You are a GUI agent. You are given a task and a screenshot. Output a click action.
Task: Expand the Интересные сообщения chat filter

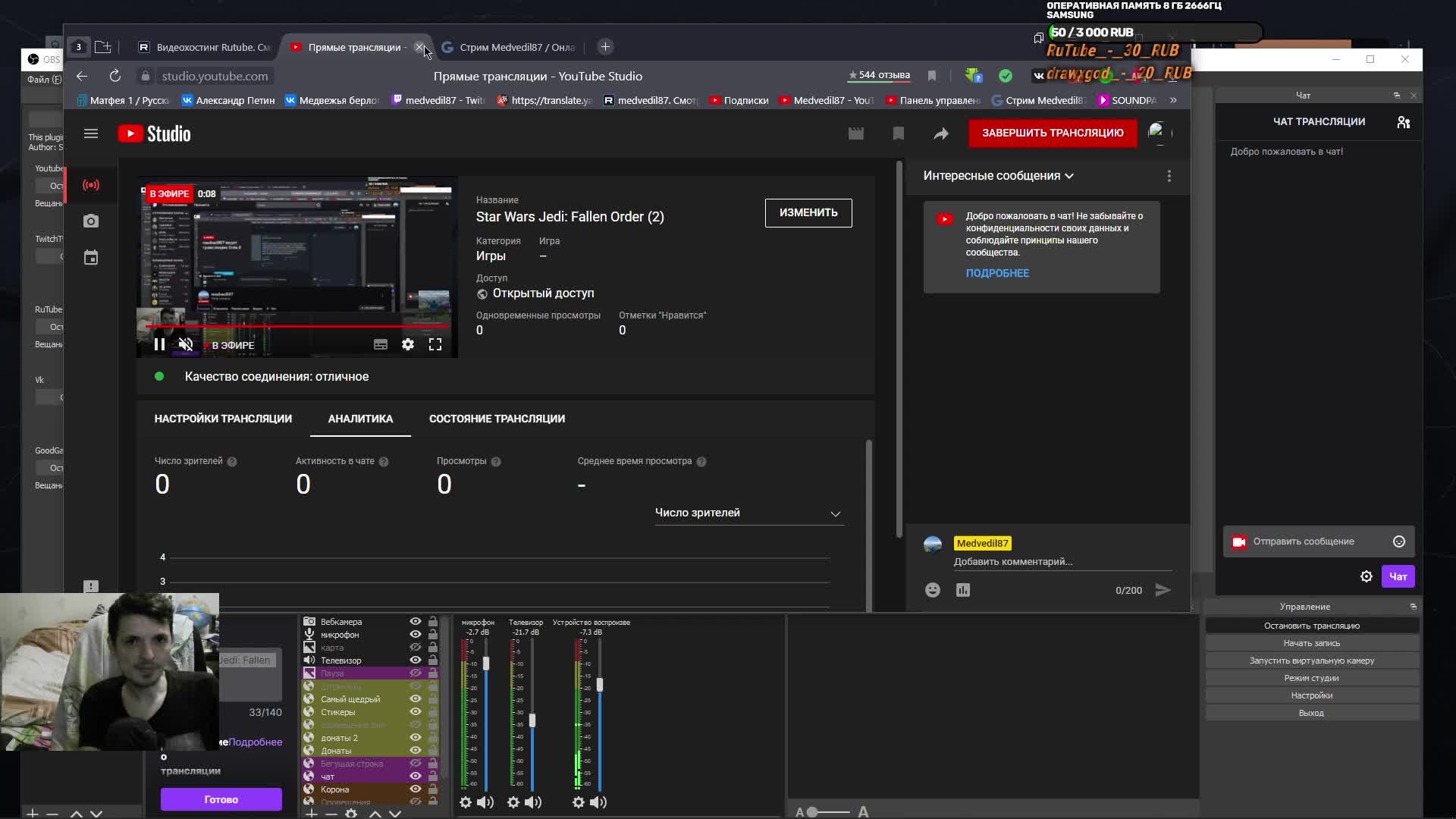click(998, 176)
